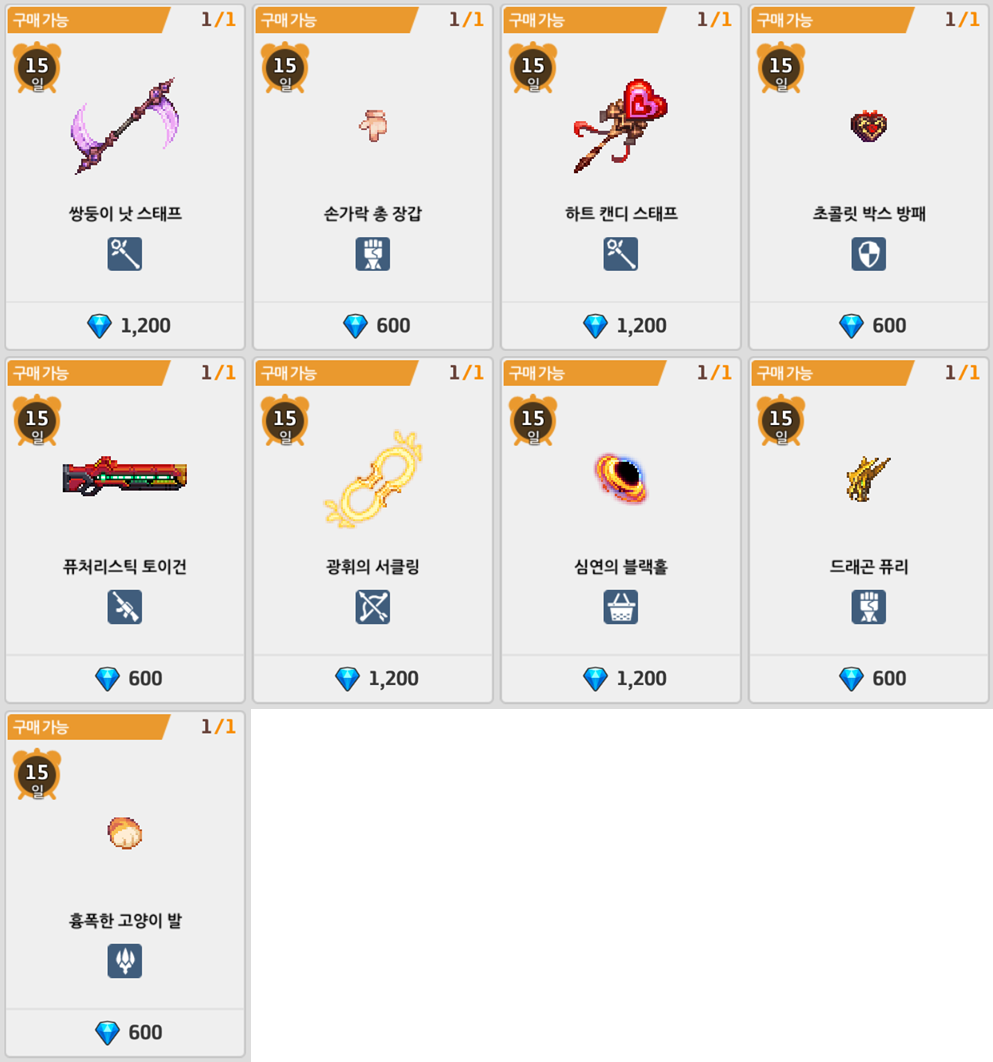Click the glove type icon under 손가락 총 장갑

coord(373,254)
